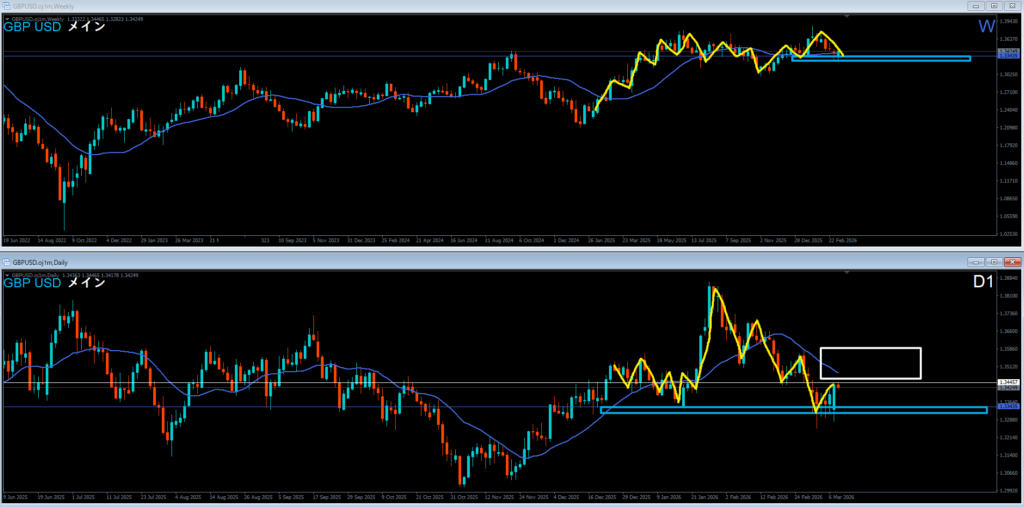Click the 1.37360 price on Daily scale
Screen dimensions: 1024x507
1009,313
